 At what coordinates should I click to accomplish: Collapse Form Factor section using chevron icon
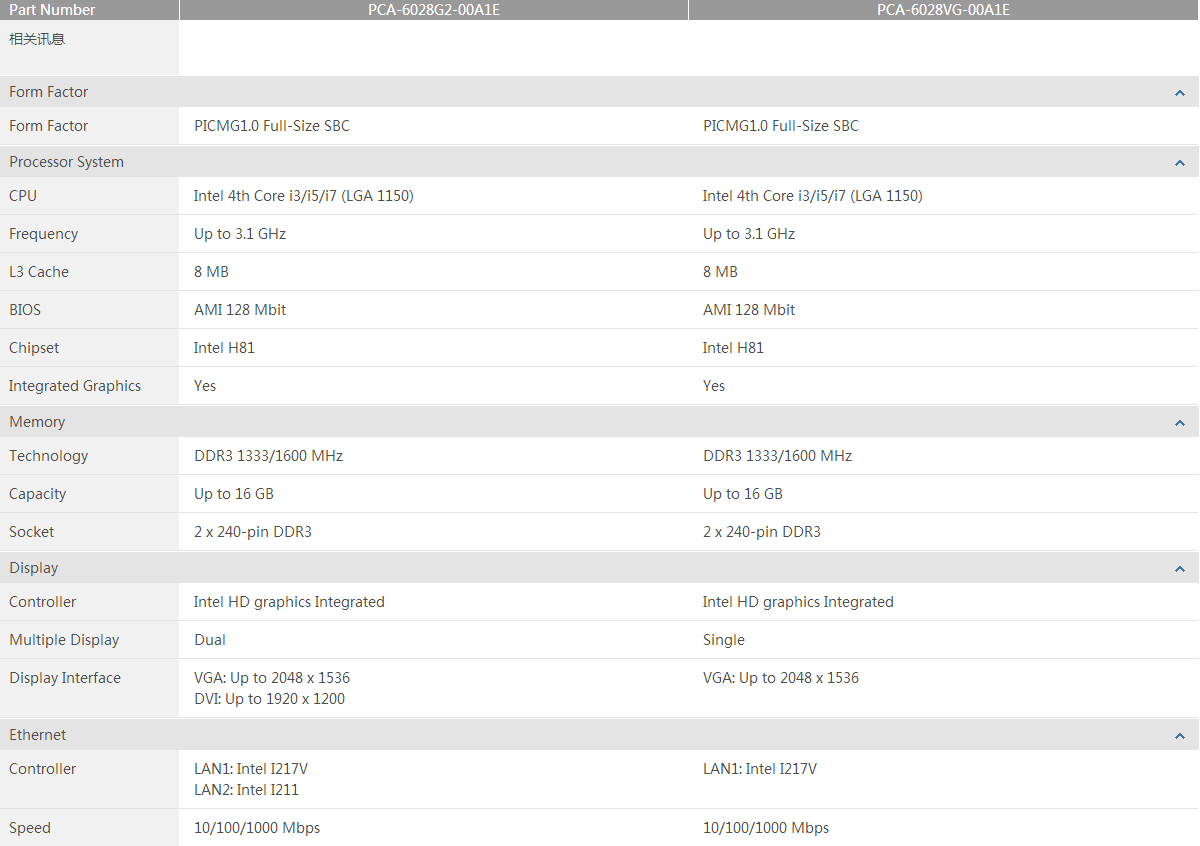1179,93
